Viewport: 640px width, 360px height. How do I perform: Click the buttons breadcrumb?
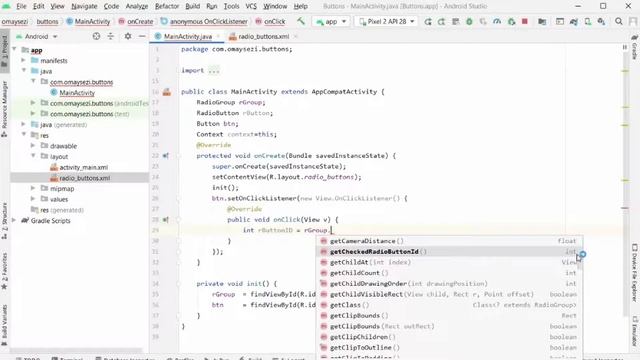(x=47, y=21)
